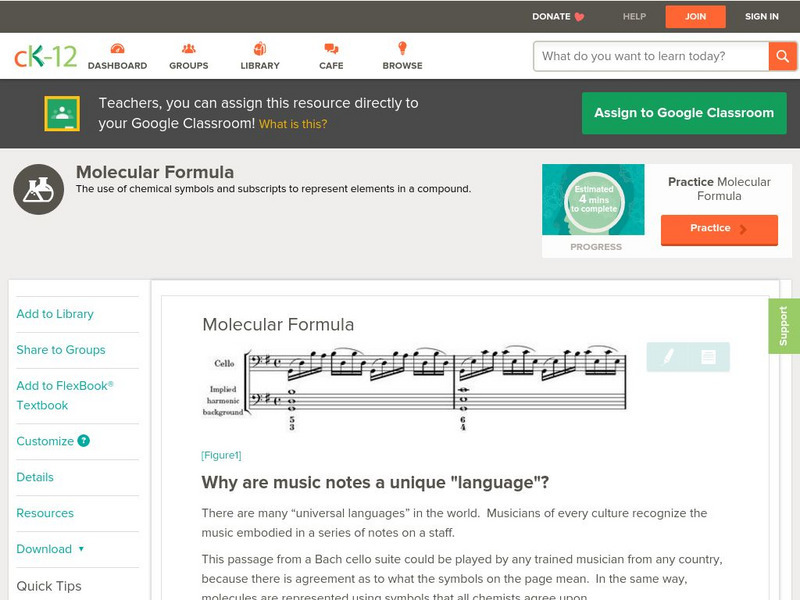Click the Library menu label
The image size is (800, 600).
tap(260, 66)
